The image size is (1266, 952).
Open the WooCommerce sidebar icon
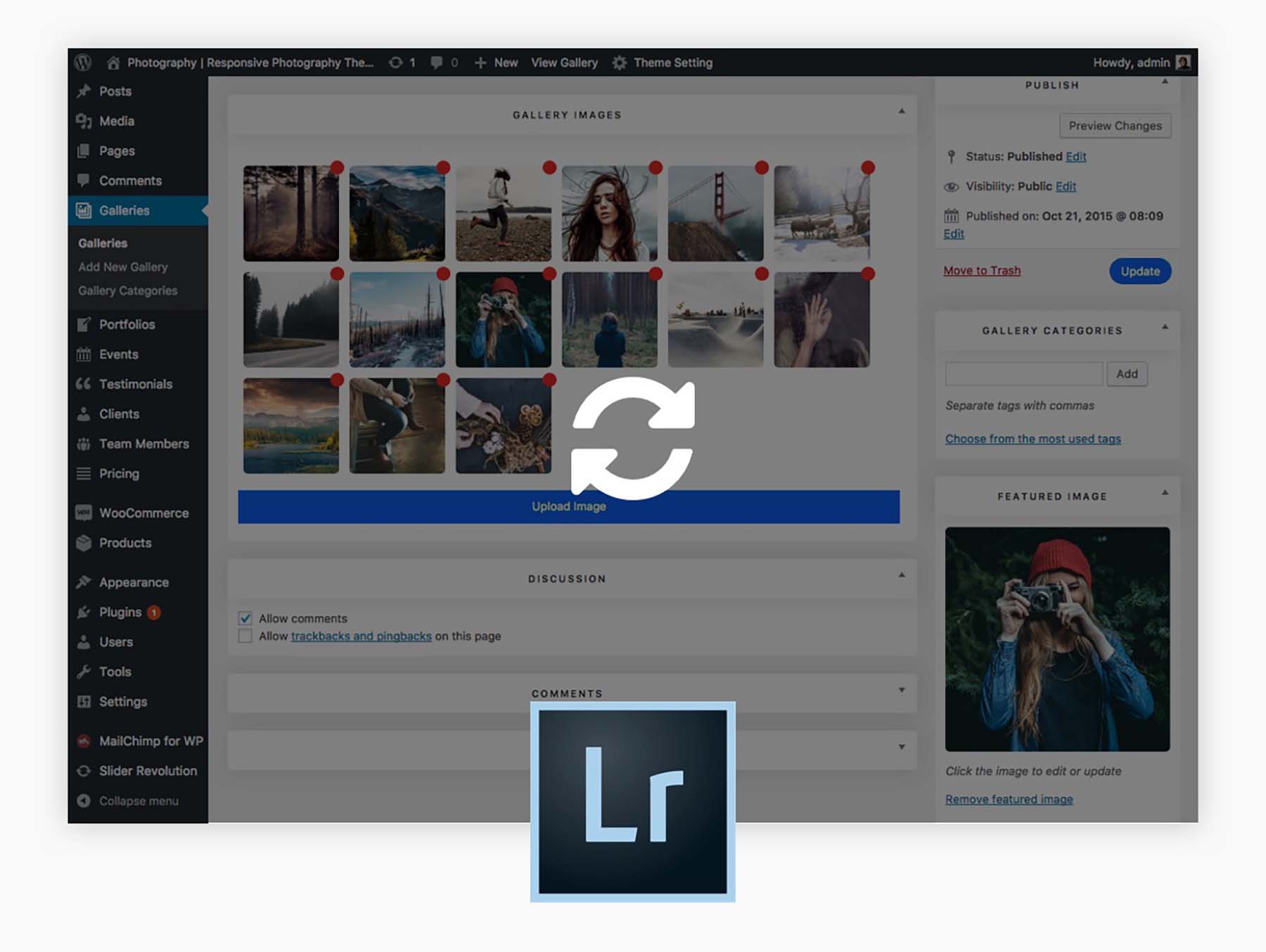tap(84, 513)
